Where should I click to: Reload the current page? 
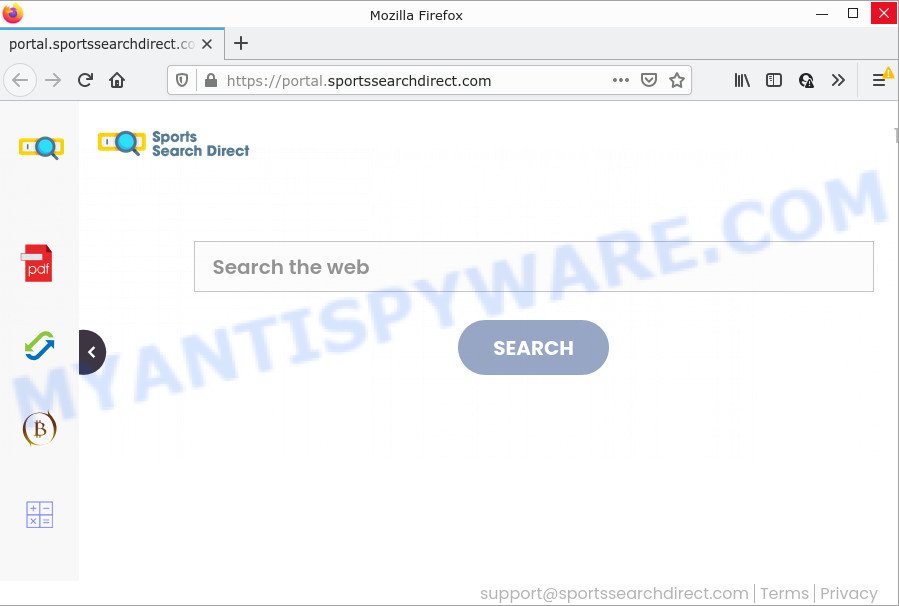tap(85, 80)
